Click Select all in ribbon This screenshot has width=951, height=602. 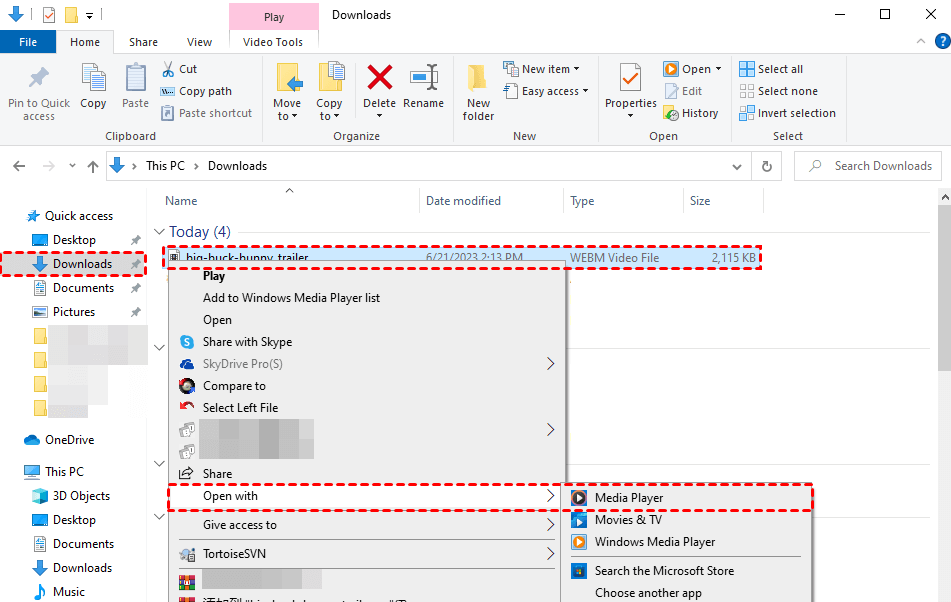(771, 69)
